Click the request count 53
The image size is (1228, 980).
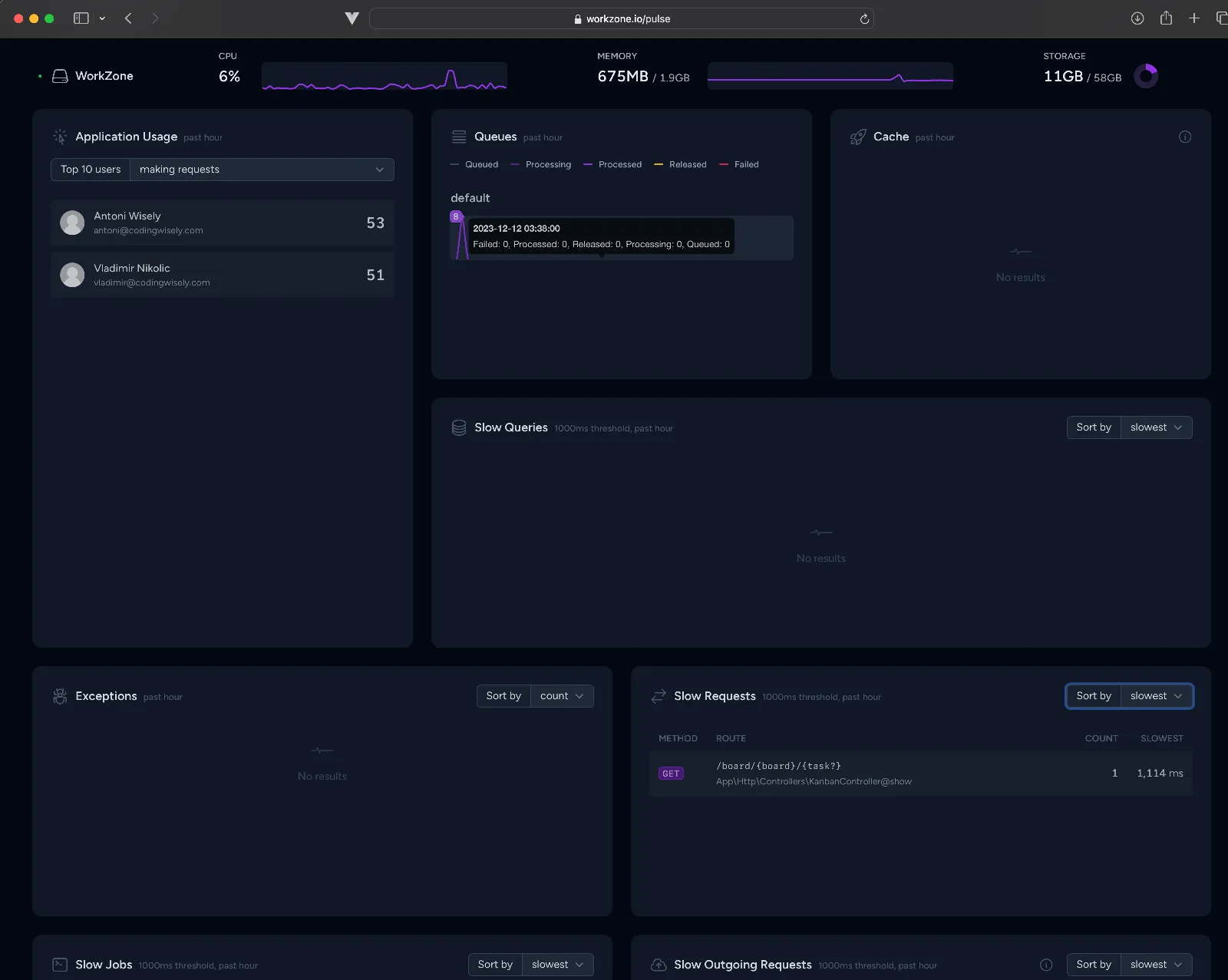pyautogui.click(x=375, y=223)
